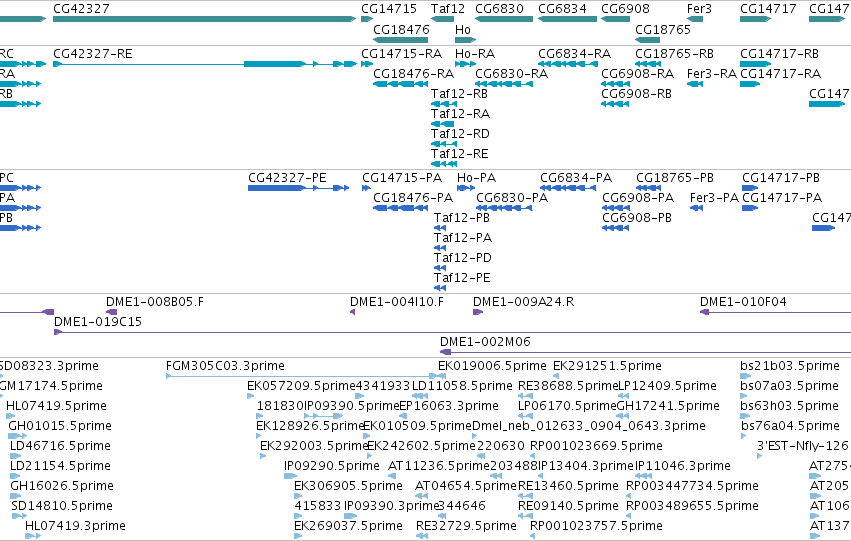Select protein Taf12-PD
The width and height of the screenshot is (851, 541).
440,268
